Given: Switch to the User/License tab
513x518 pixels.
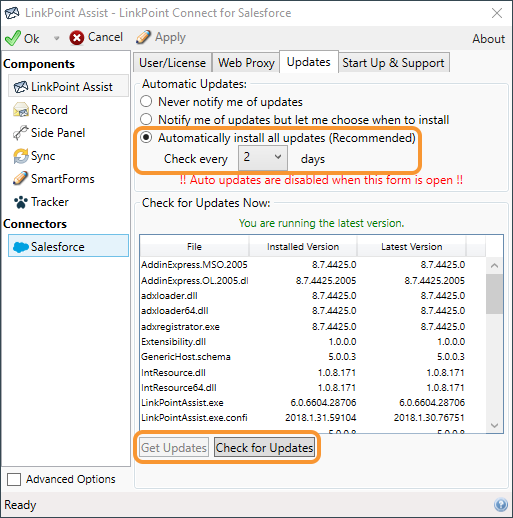Looking at the screenshot, I should [172, 63].
